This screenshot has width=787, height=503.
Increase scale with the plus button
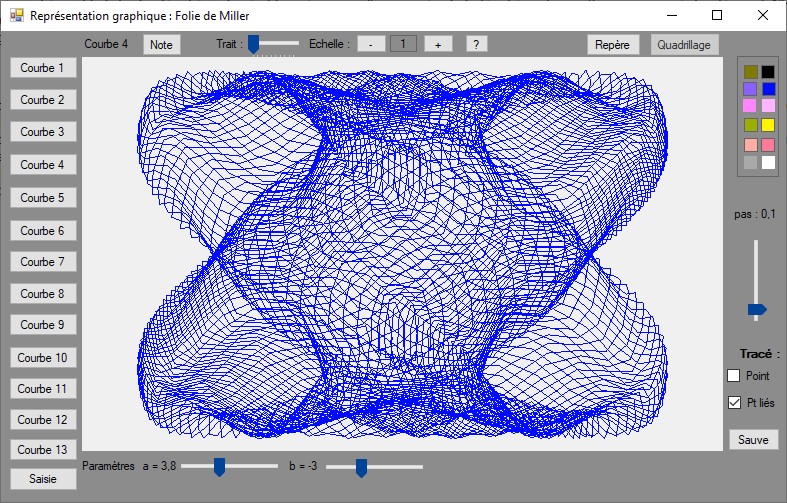438,44
